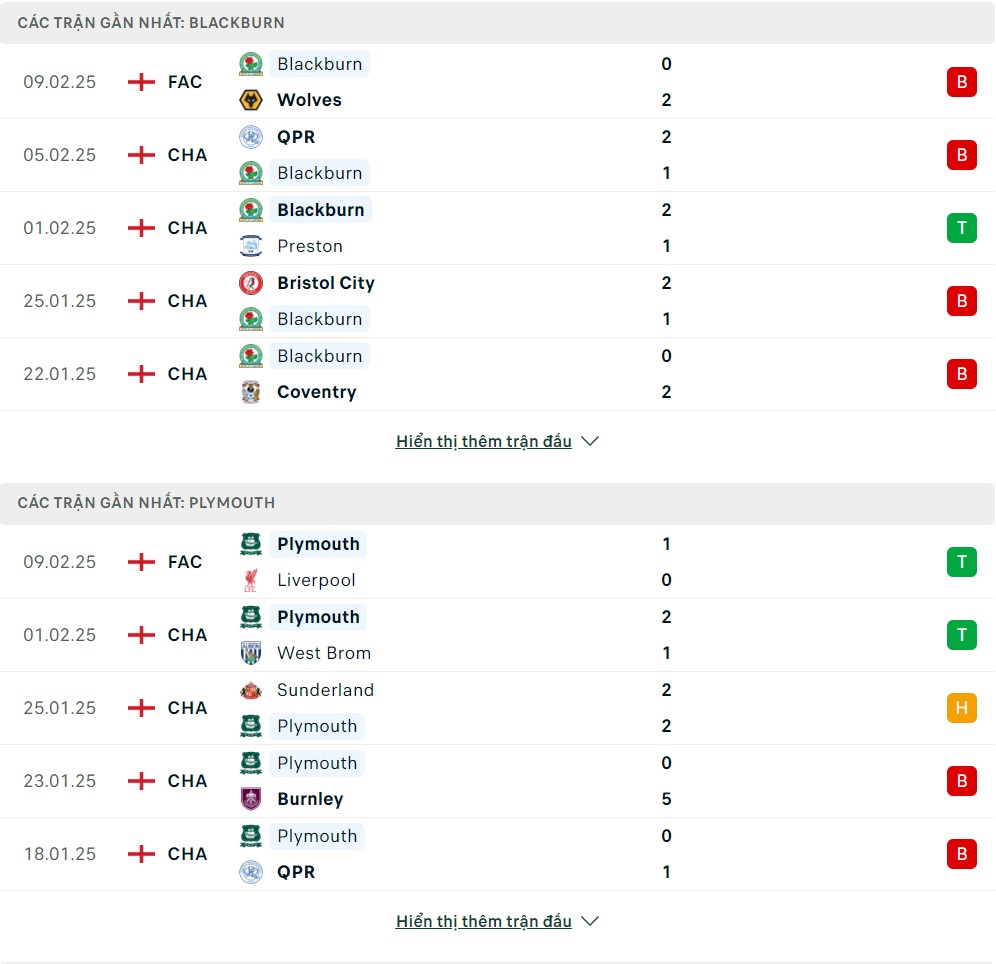Viewport: 996px width, 964px height.
Task: Click orange H draw badge for Sunderland match
Action: 962,708
